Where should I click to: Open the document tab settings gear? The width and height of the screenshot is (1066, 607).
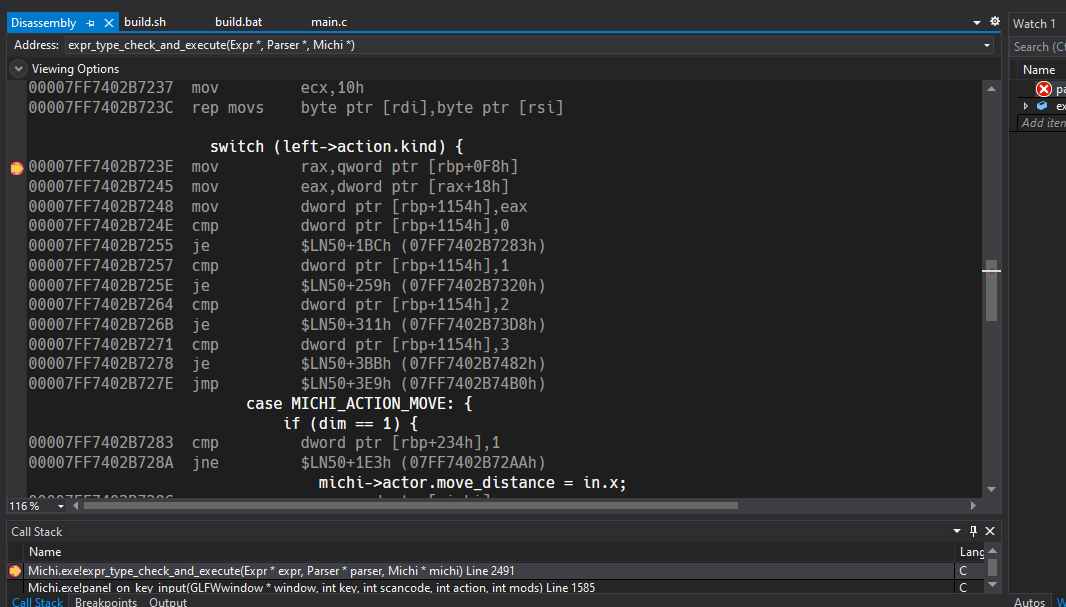coord(995,22)
